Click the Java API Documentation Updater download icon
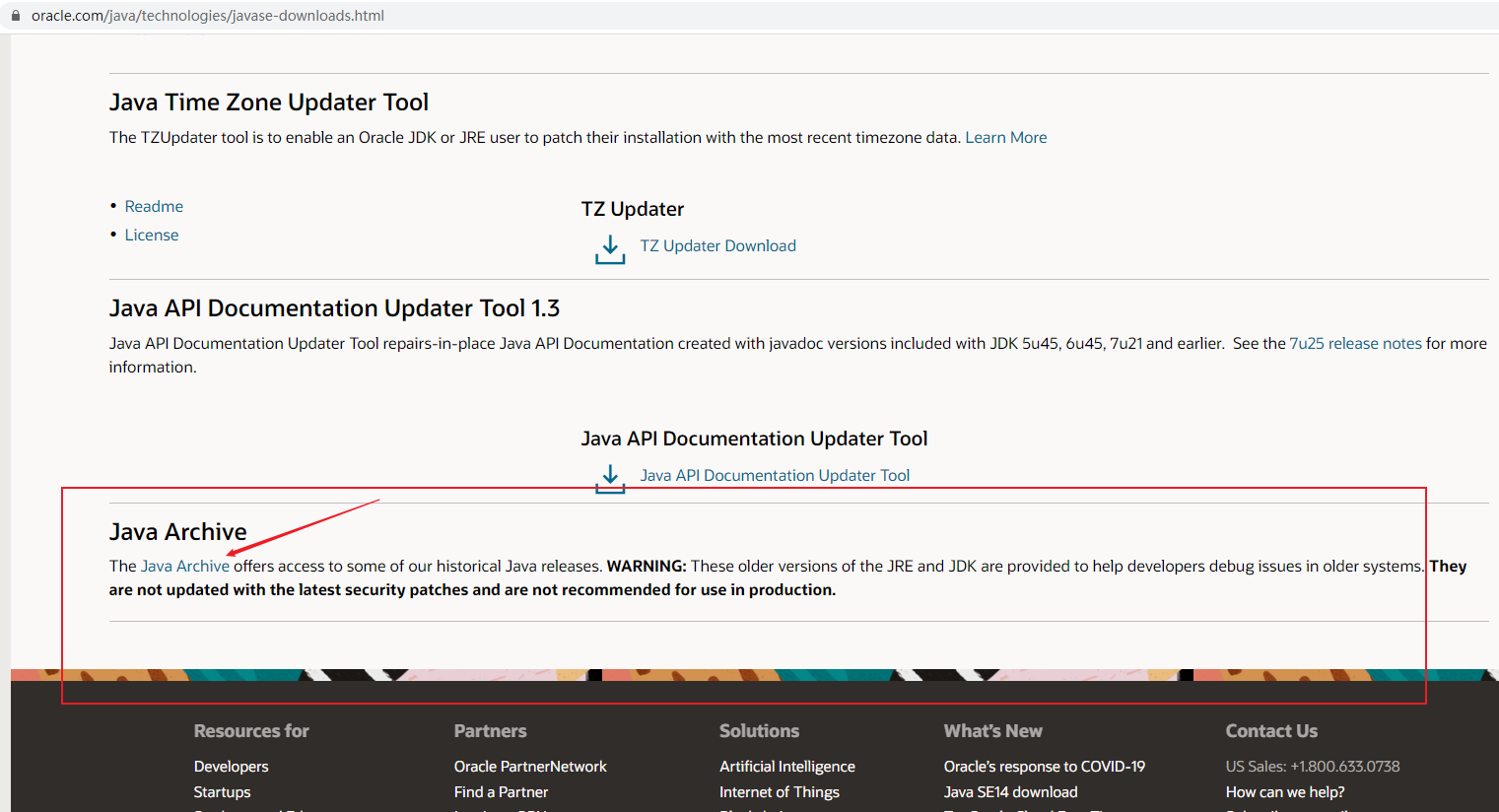The width and height of the screenshot is (1499, 812). pyautogui.click(x=610, y=479)
